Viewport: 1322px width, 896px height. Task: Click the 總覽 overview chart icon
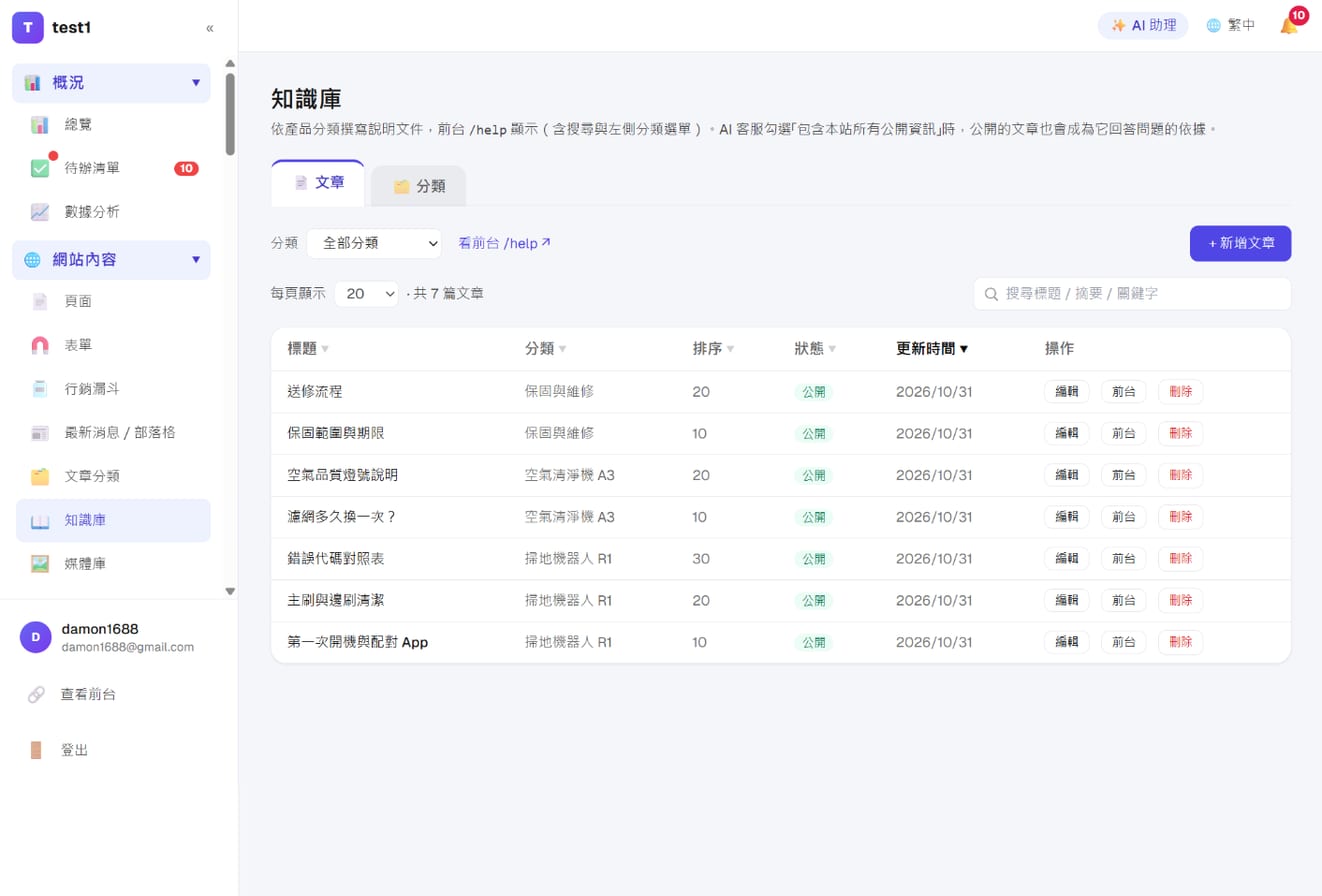40,125
